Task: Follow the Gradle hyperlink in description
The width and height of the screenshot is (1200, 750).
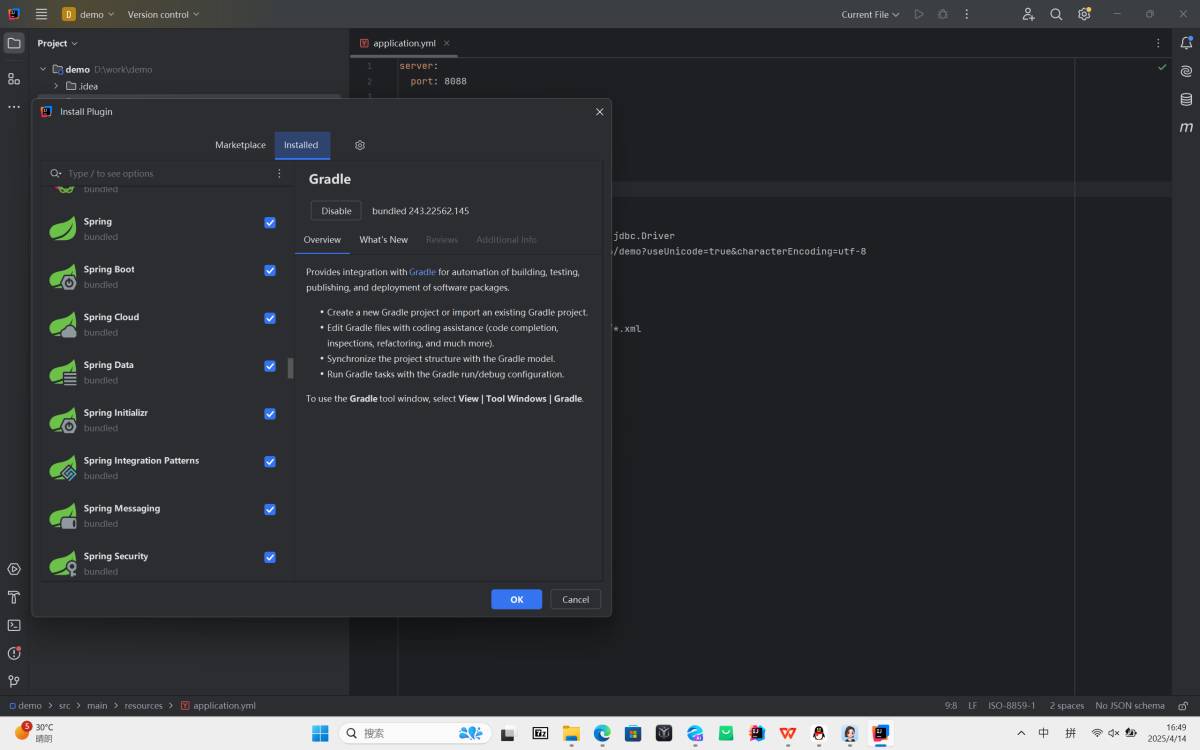Action: [422, 272]
